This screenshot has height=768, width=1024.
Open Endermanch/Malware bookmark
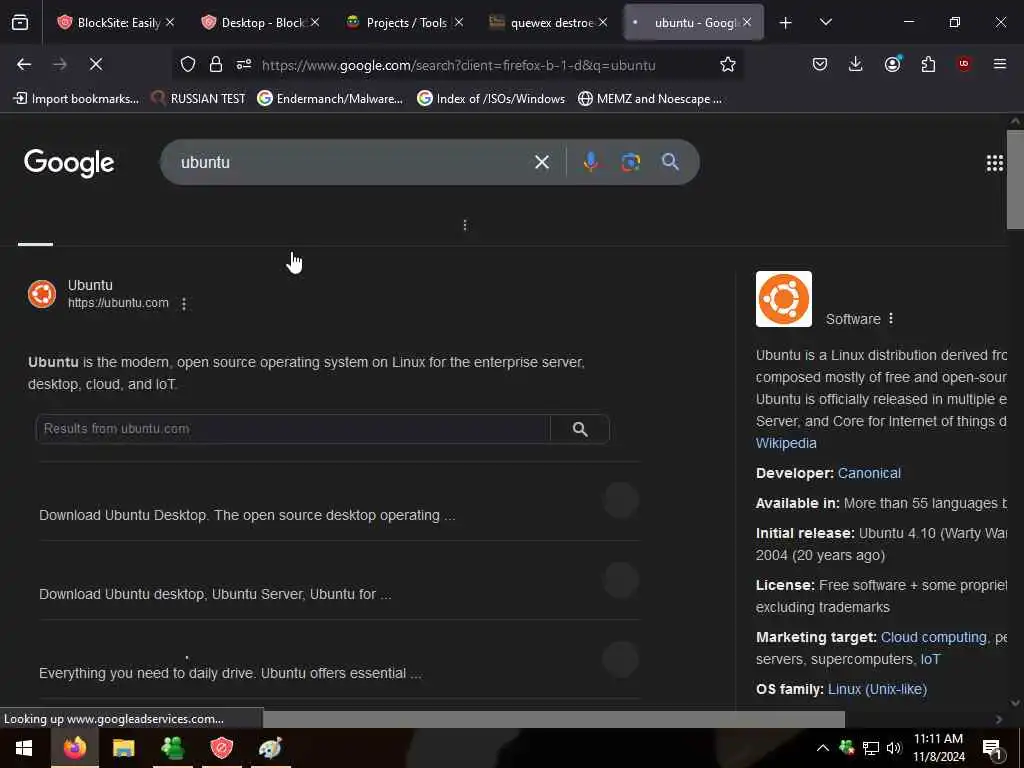point(330,99)
